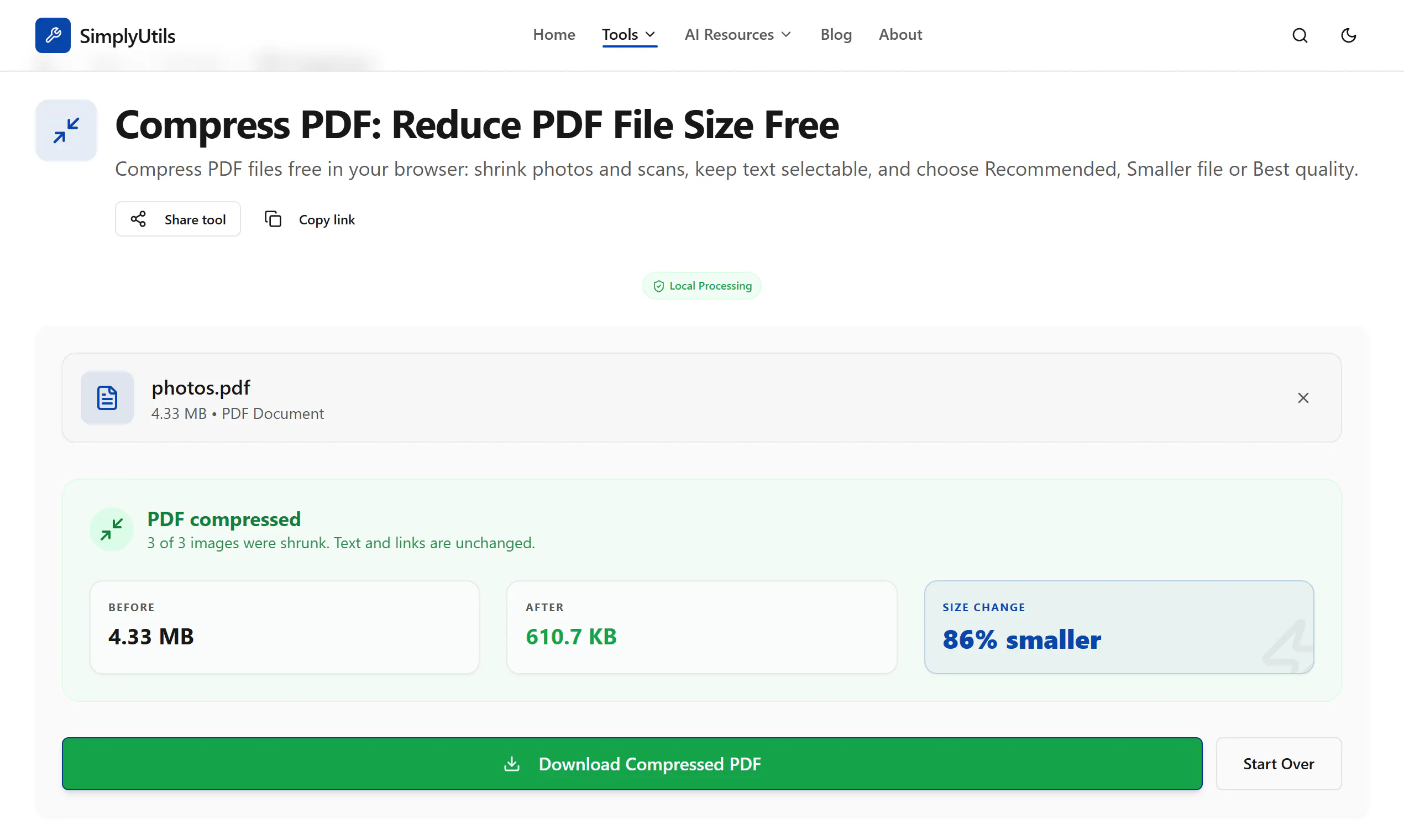This screenshot has height=840, width=1404.
Task: Click the shield icon in Local Processing badge
Action: 658,286
